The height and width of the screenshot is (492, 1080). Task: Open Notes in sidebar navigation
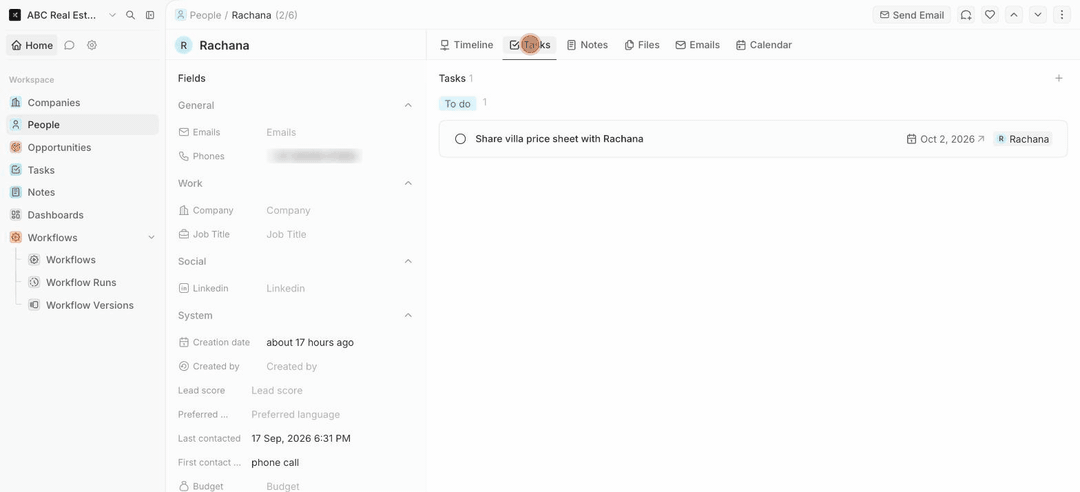pyautogui.click(x=83, y=192)
